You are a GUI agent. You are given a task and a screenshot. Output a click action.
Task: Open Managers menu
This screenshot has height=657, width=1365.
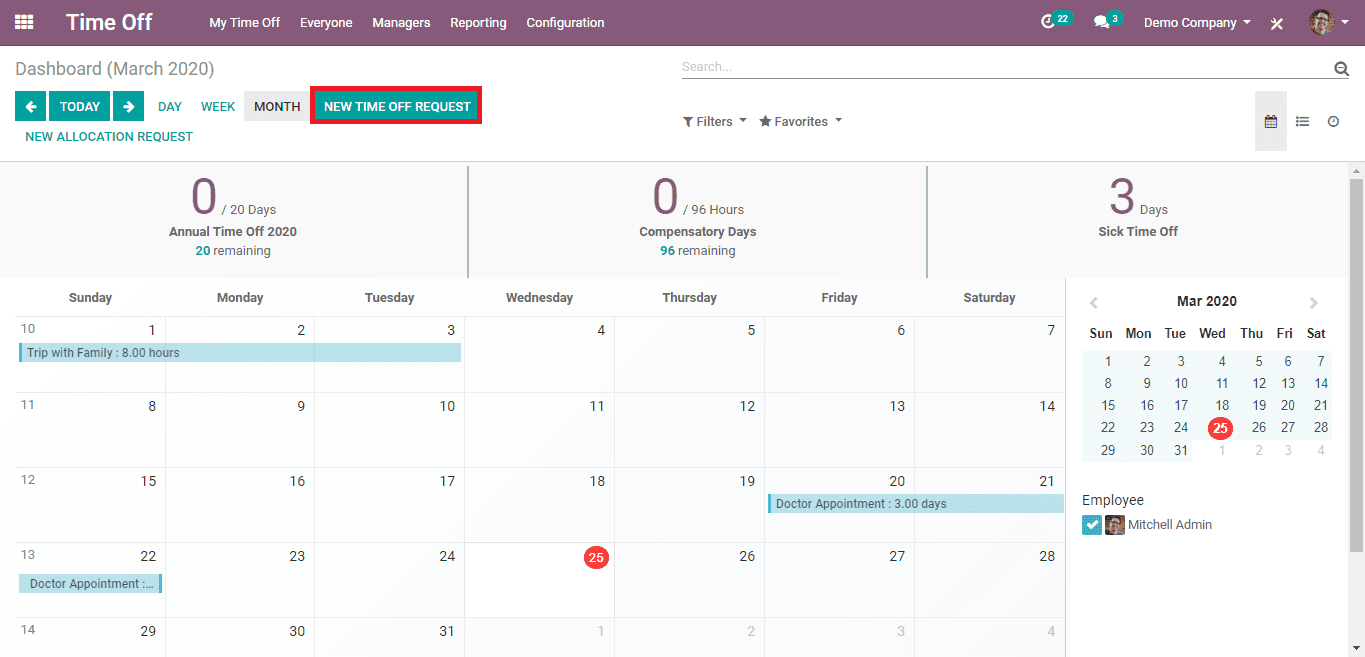pyautogui.click(x=401, y=22)
